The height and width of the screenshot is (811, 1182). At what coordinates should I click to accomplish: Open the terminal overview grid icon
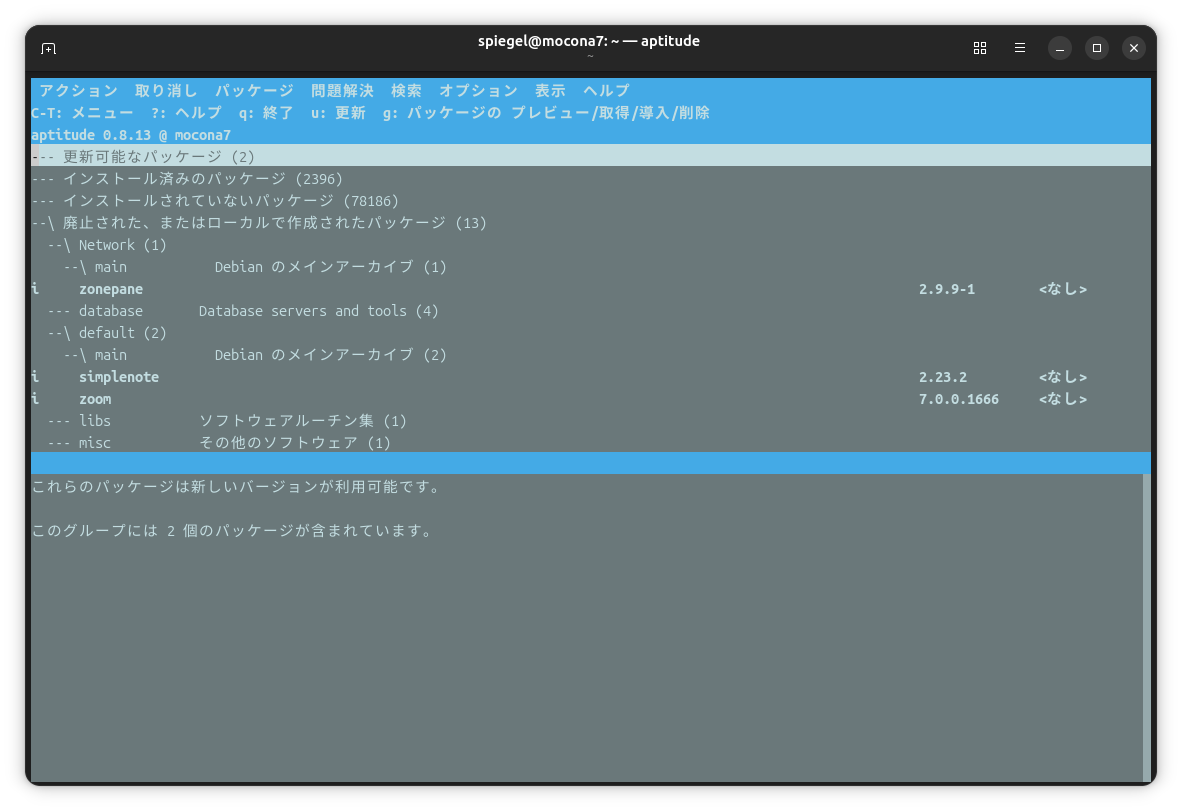(980, 48)
